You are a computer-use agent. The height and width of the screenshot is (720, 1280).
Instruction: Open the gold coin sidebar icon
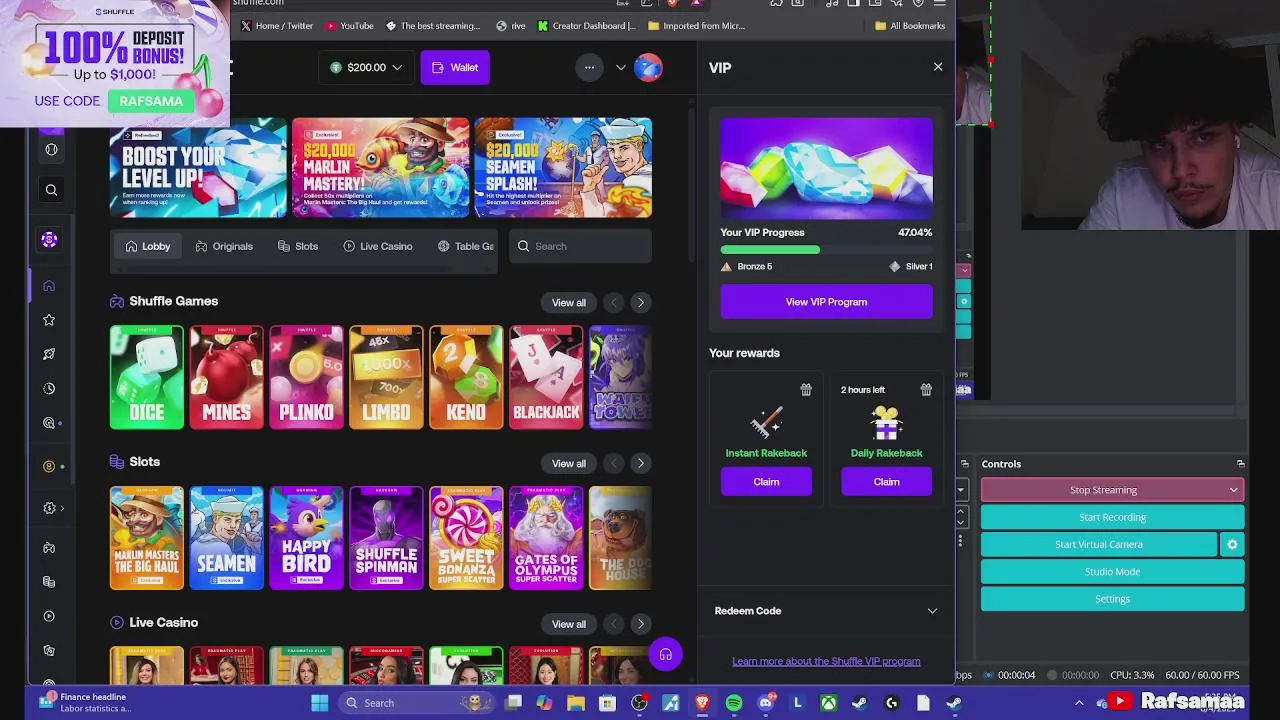coord(49,466)
